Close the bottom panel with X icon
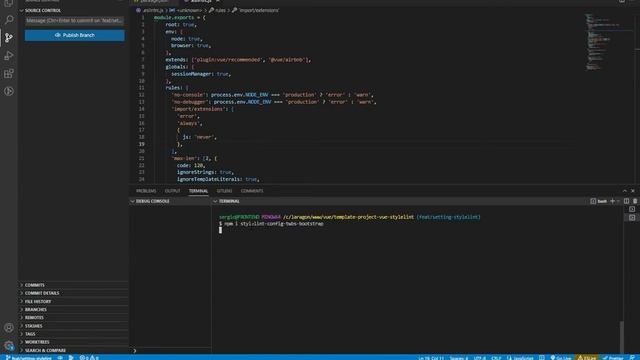This screenshot has height=360, width=640. coord(633,191)
